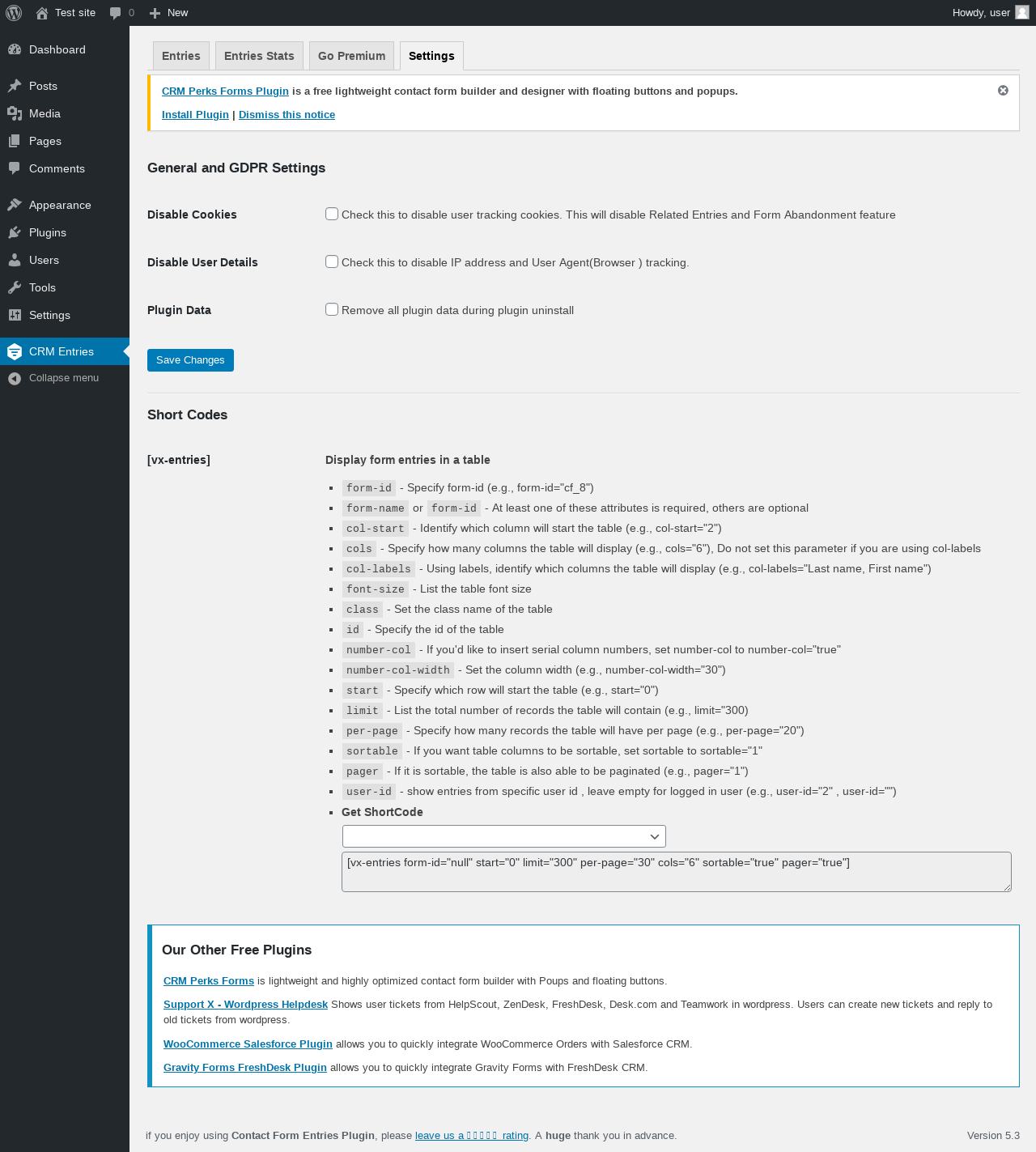1036x1152 pixels.
Task: Click the Collapse menu arrow icon
Action: 15,378
